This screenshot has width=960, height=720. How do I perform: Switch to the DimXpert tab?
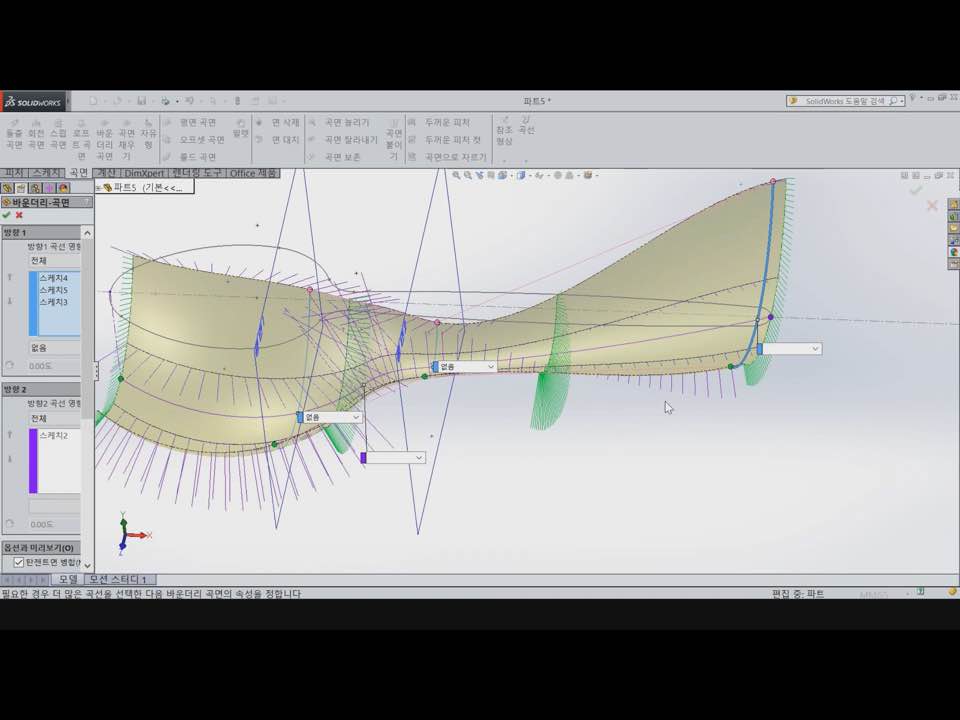[x=144, y=173]
